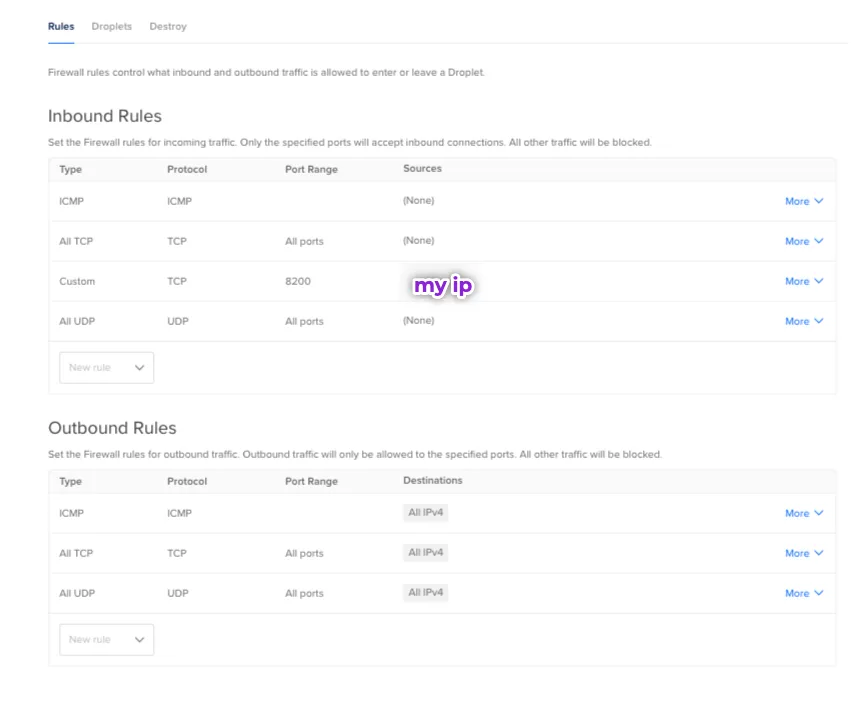868x702 pixels.
Task: Expand More for outbound ICMP rule
Action: (x=803, y=513)
